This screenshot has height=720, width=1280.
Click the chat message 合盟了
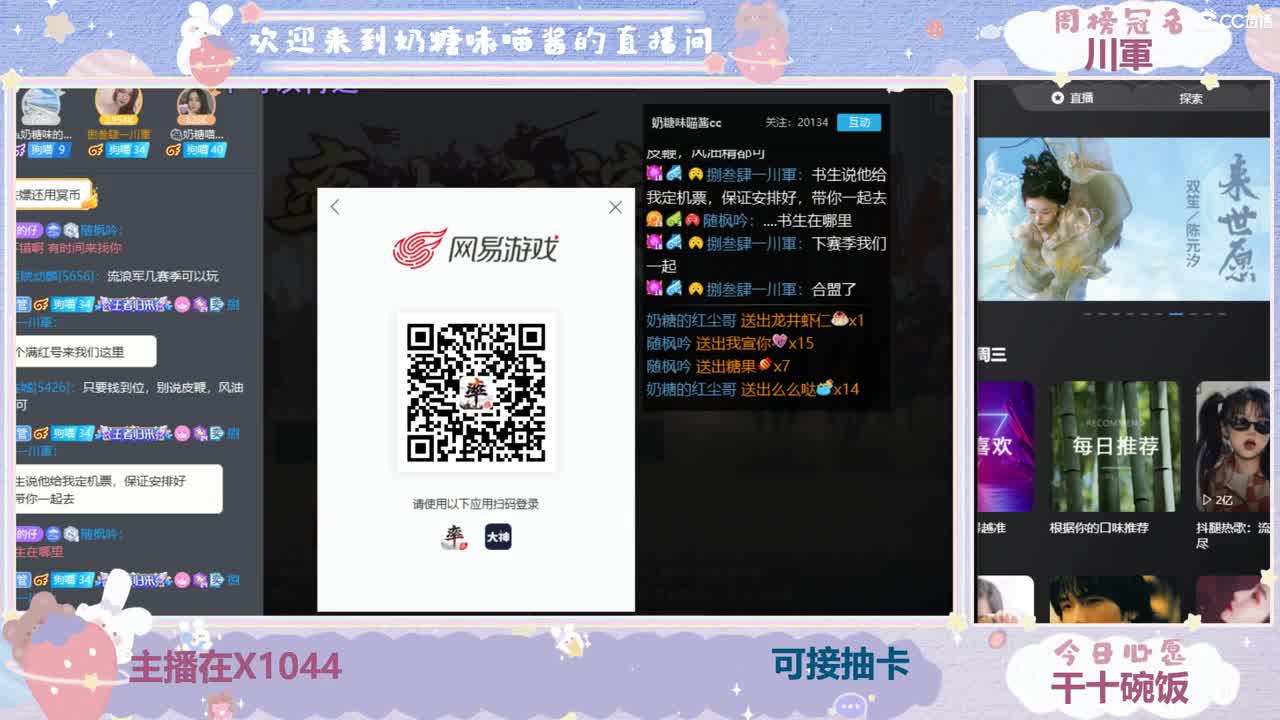[x=834, y=289]
